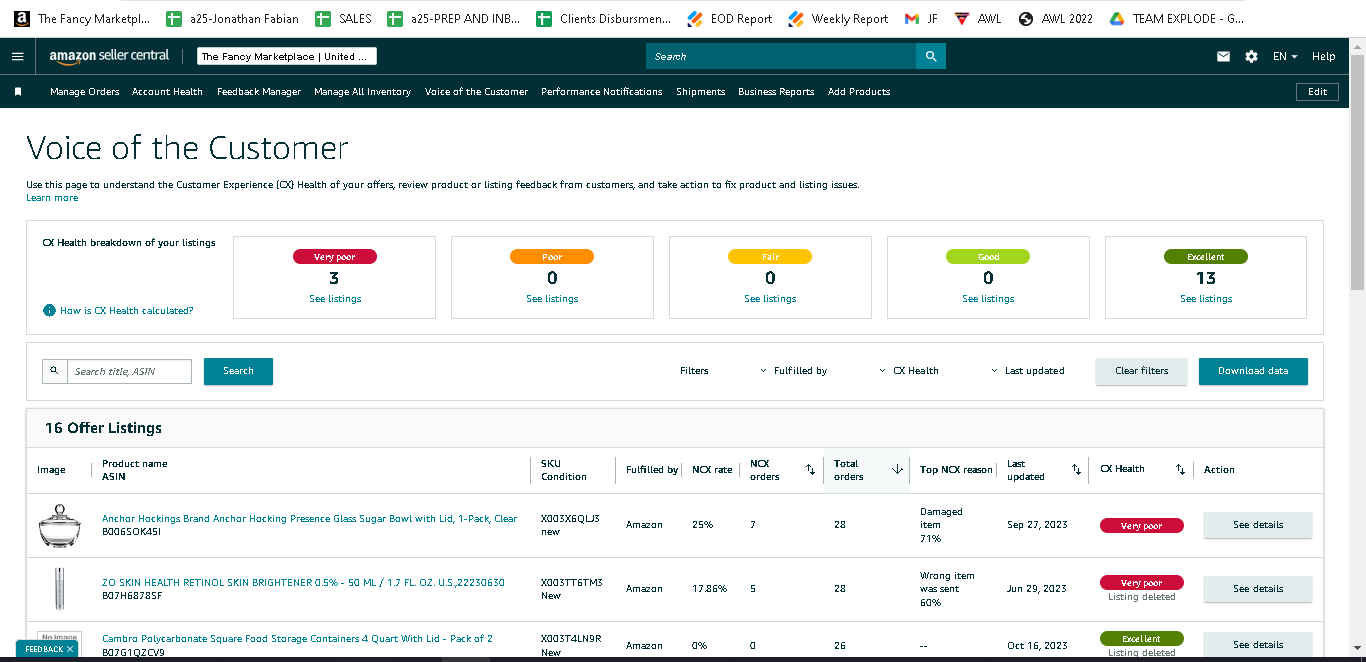The height and width of the screenshot is (662, 1366).
Task: Open a25-PREP AND INB bookmark
Action: pos(453,18)
